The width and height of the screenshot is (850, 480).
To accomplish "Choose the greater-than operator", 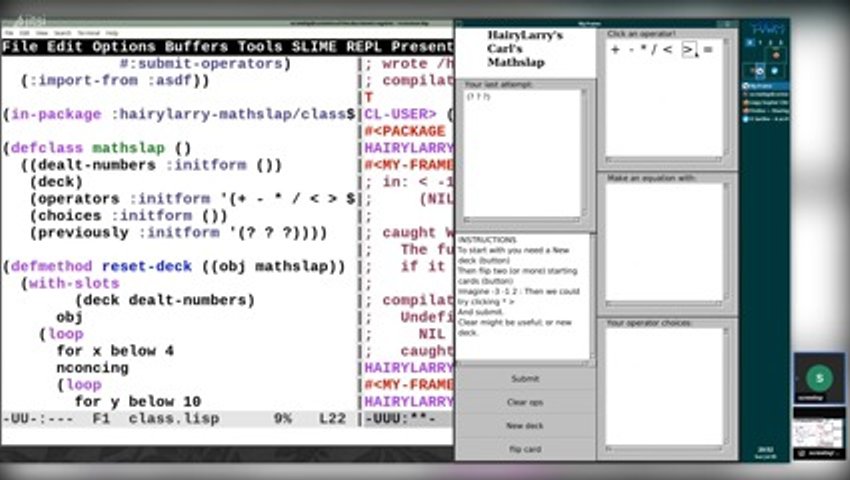I will pyautogui.click(x=688, y=49).
